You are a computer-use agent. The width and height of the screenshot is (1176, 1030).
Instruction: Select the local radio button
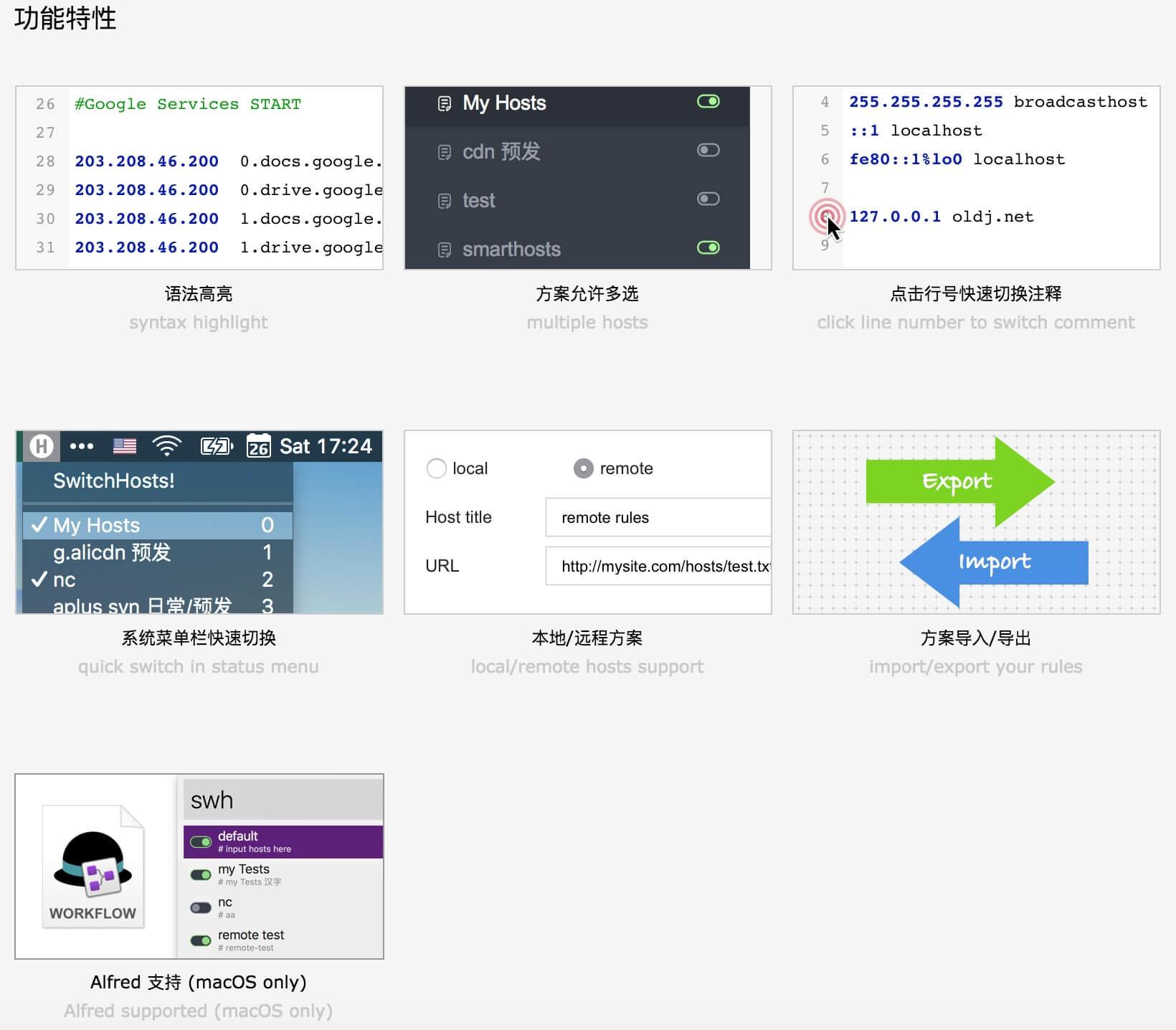click(x=437, y=468)
